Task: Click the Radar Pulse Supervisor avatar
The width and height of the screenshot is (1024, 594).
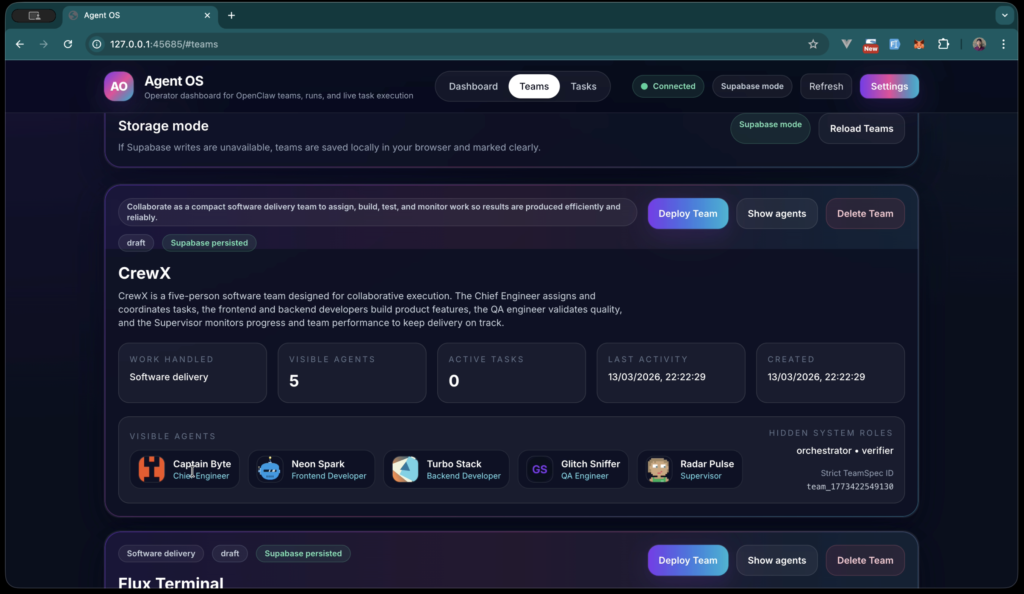Action: [658, 469]
